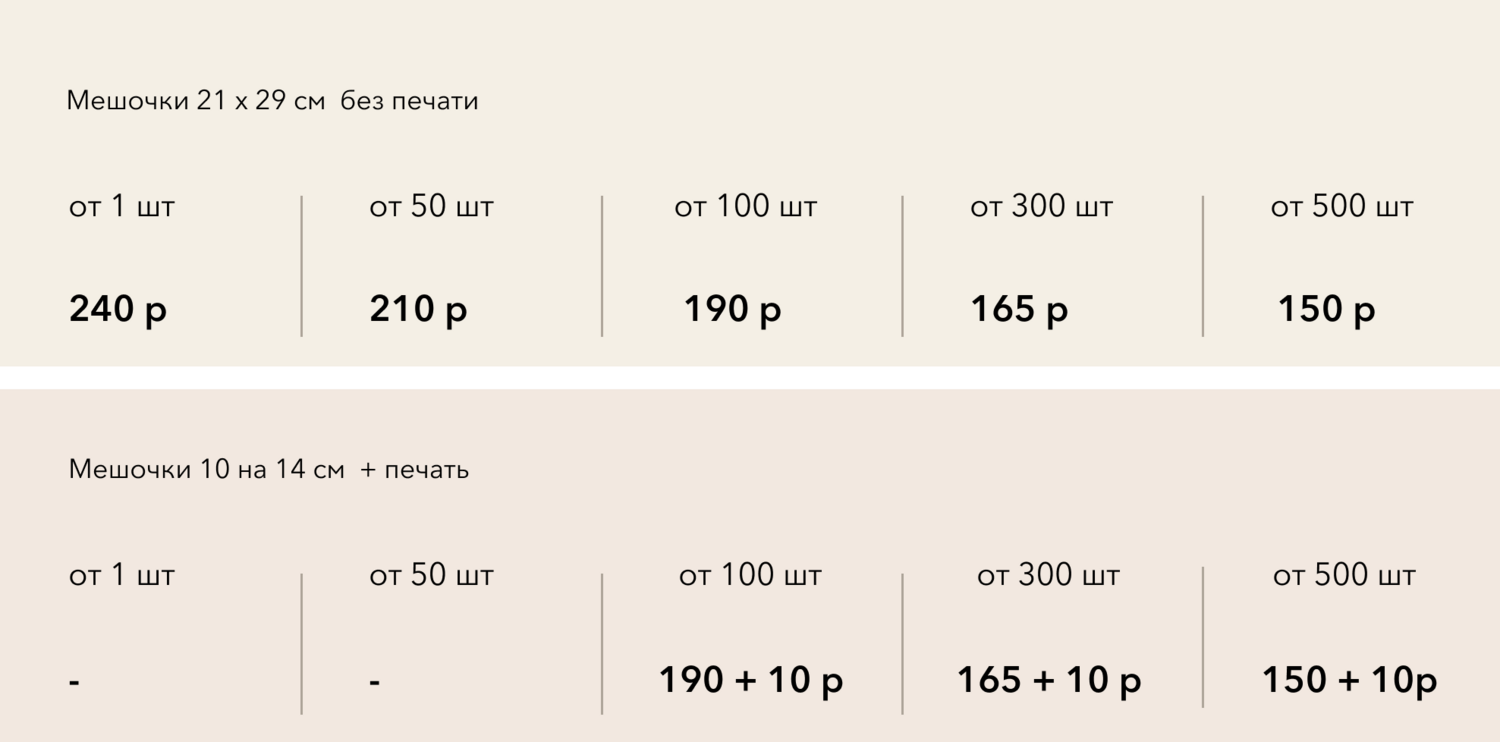This screenshot has width=1500, height=742.
Task: Click the 165 р price in the top table
Action: 1019,310
